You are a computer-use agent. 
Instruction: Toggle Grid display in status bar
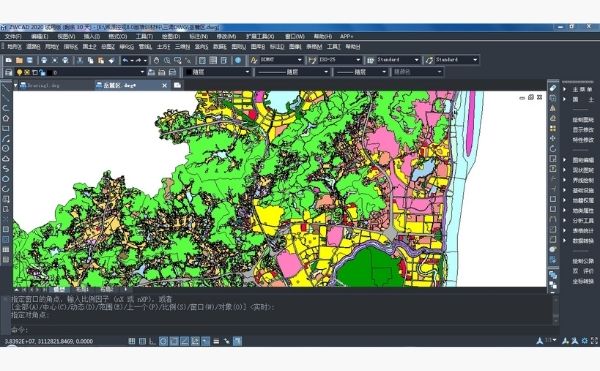(x=142, y=341)
